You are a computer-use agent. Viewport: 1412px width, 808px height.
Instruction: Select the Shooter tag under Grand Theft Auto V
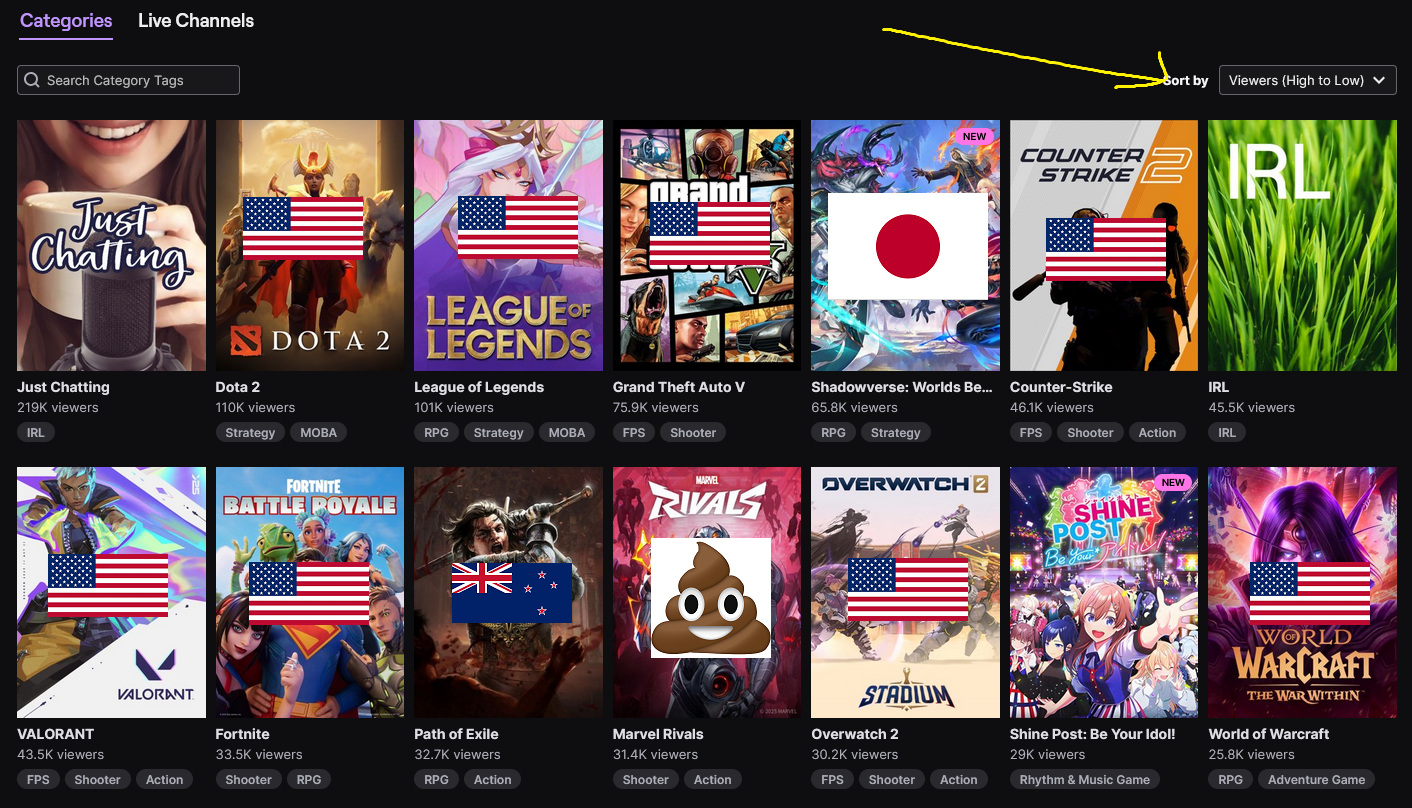click(693, 433)
